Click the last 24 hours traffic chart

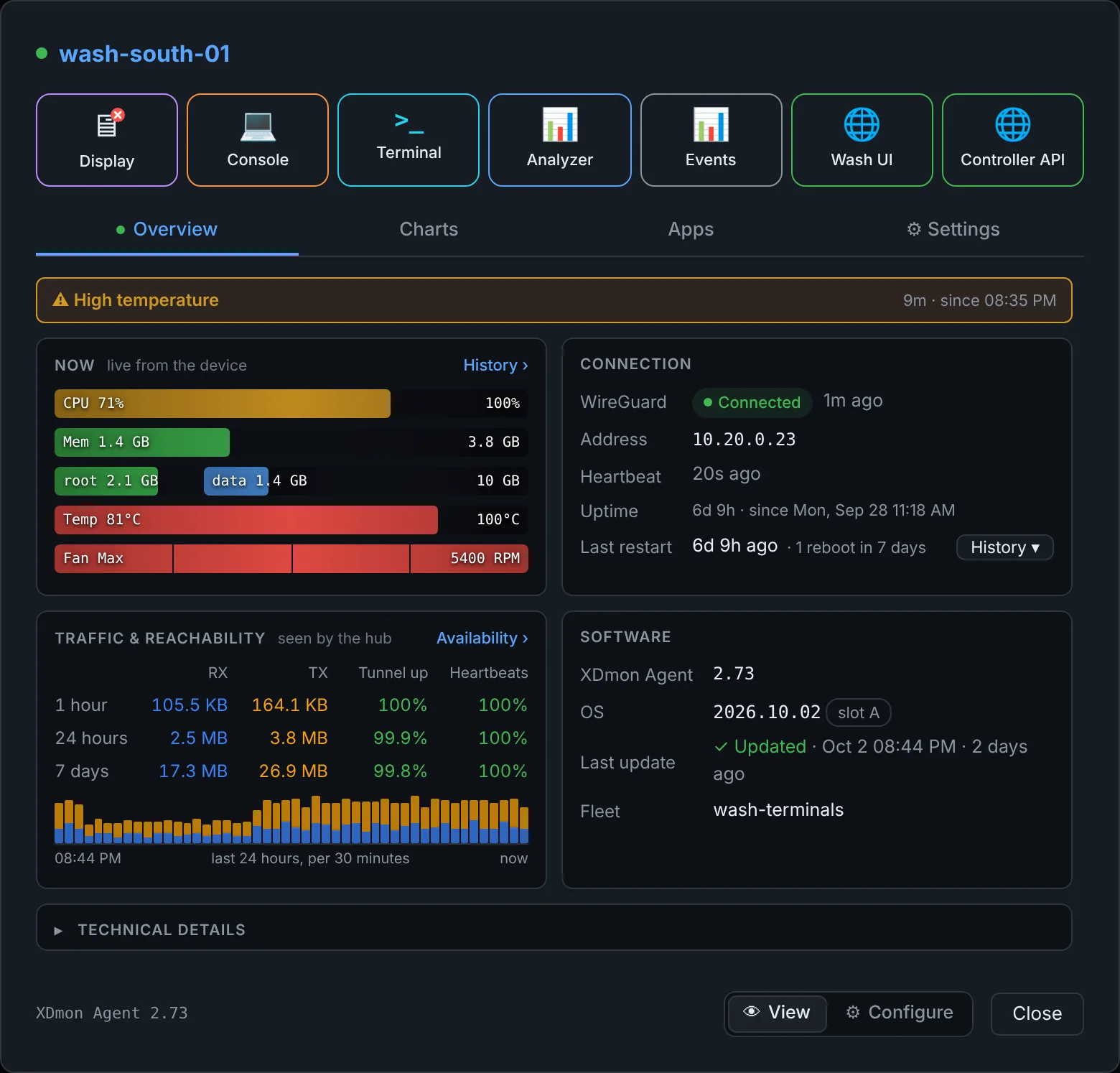click(291, 819)
